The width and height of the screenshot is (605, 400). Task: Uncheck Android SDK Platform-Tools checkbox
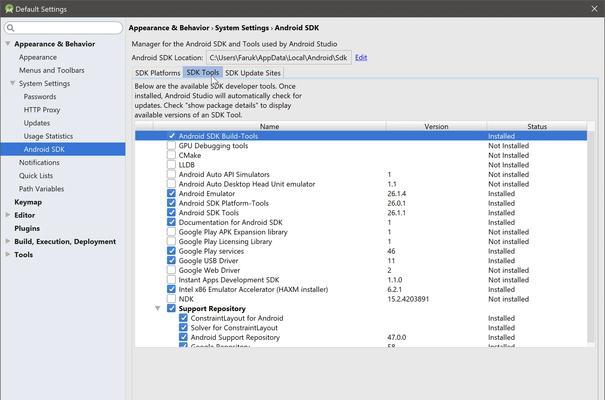coord(171,203)
